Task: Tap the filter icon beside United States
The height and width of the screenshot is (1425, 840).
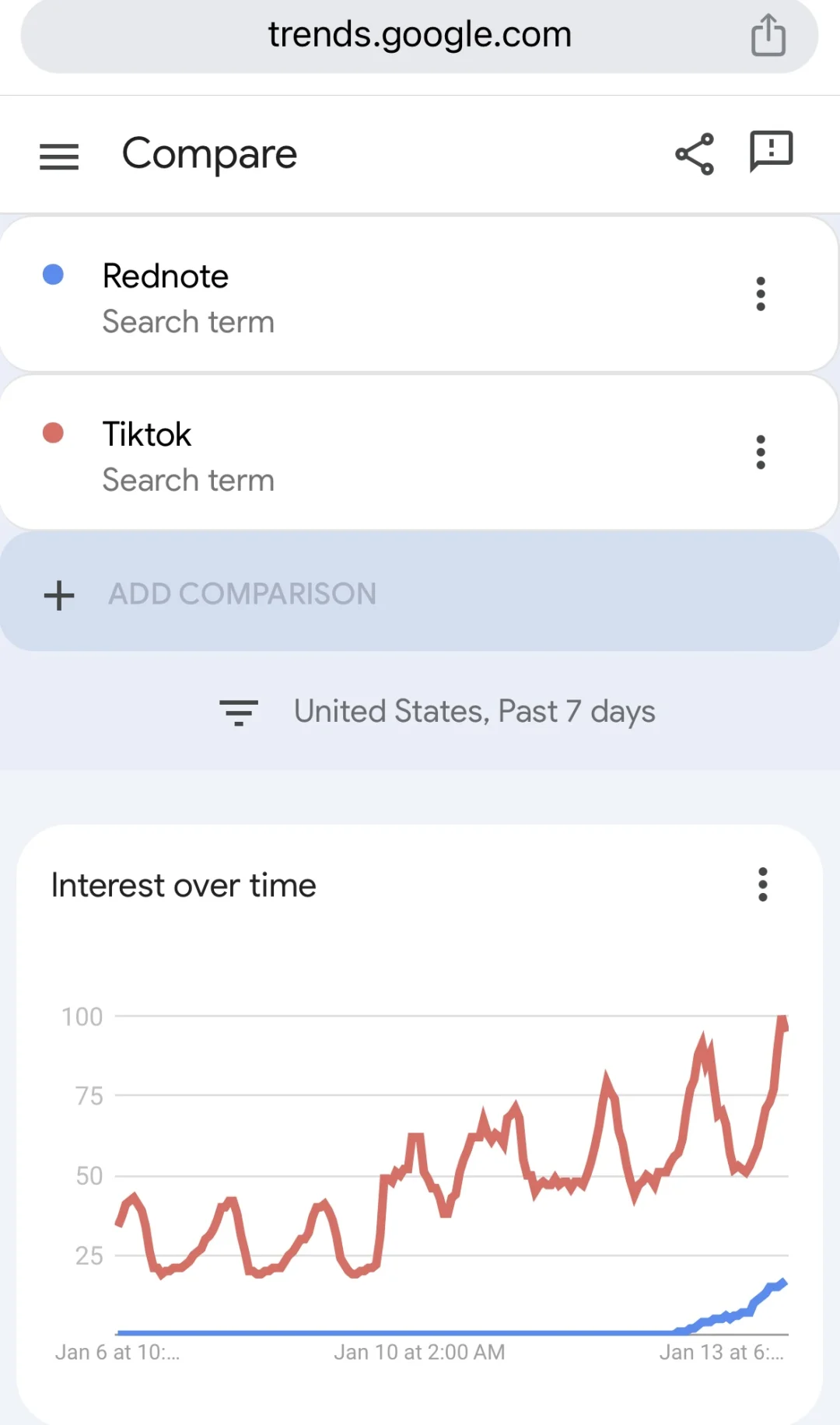Action: [239, 712]
